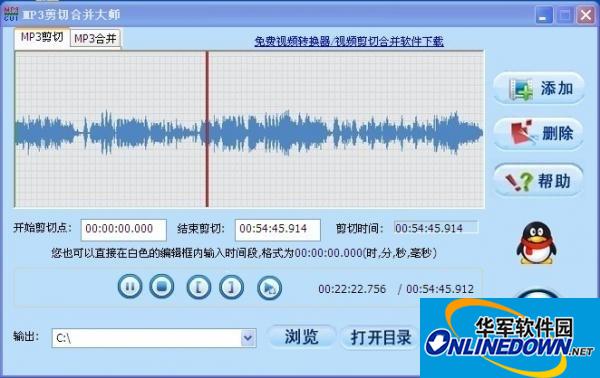Click the 结束剪切 time input field
The image size is (600, 378).
click(278, 230)
